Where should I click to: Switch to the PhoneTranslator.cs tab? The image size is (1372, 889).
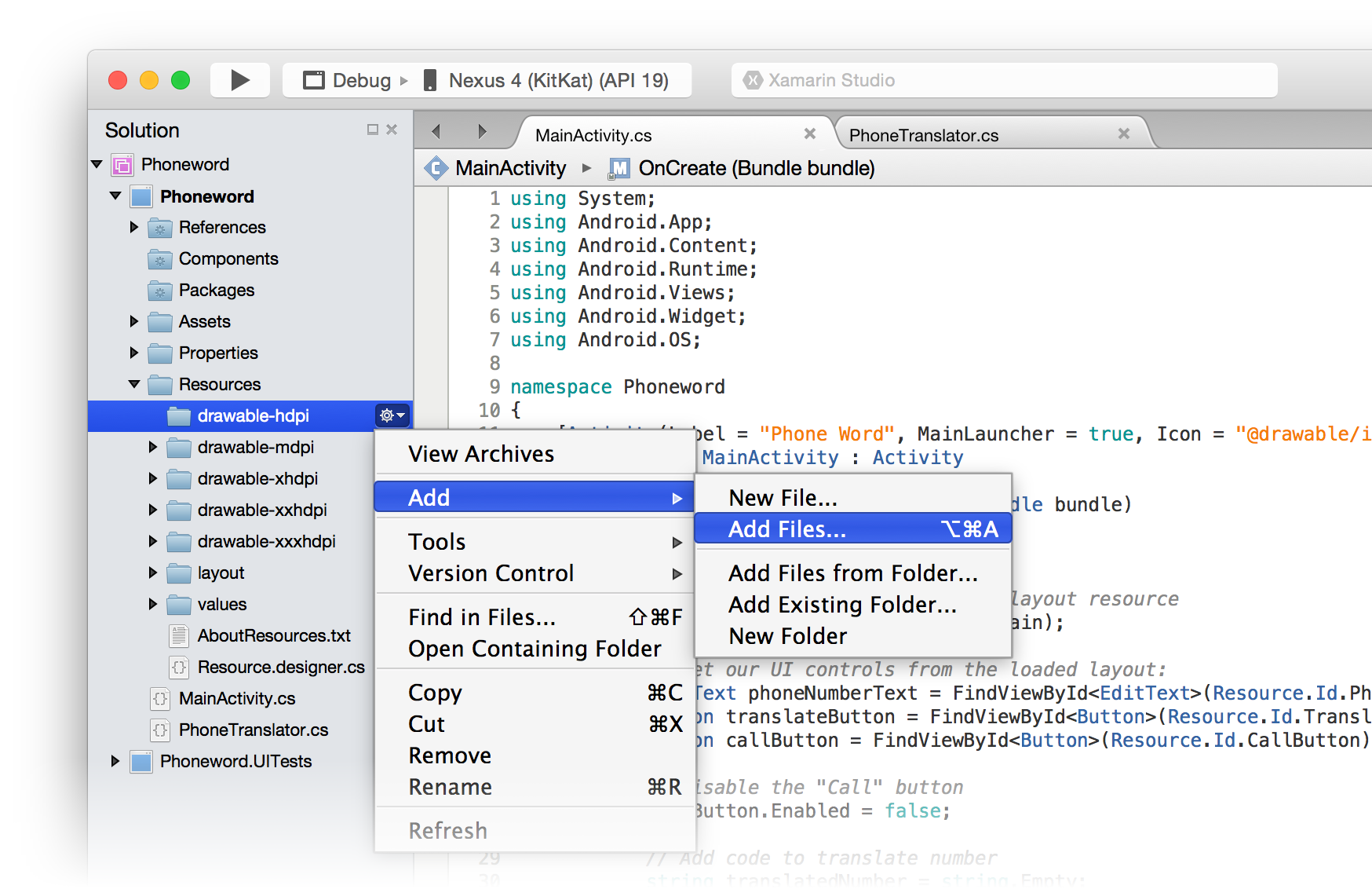923,135
